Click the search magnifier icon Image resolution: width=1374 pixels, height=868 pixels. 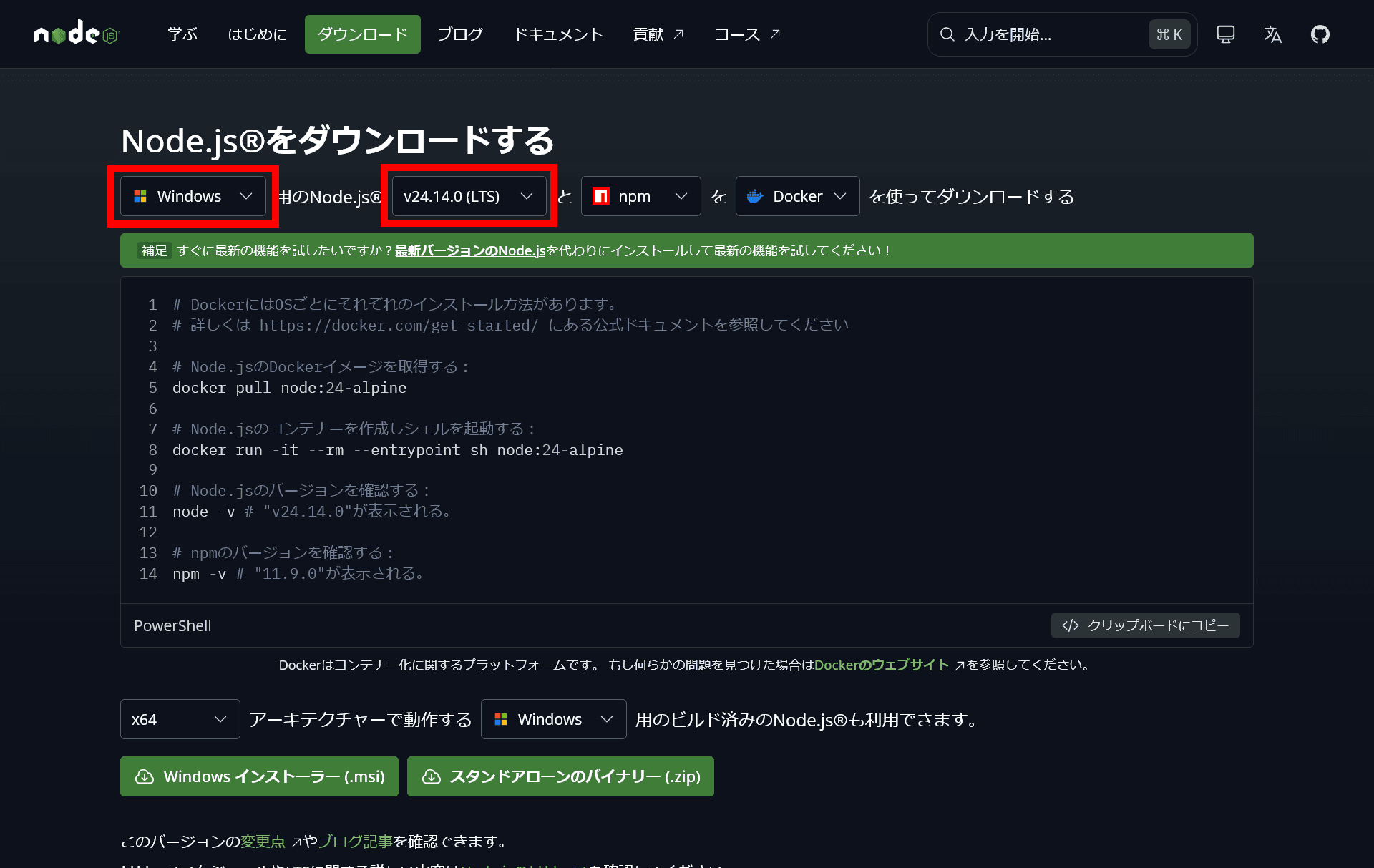click(947, 34)
